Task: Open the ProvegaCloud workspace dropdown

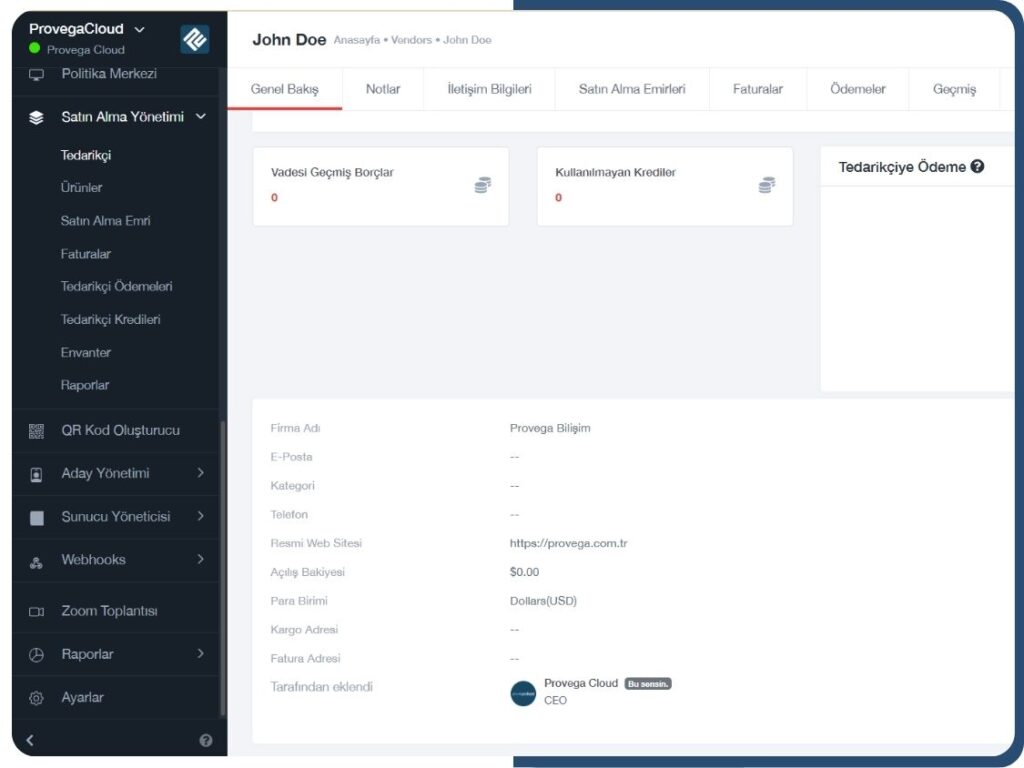Action: click(139, 29)
